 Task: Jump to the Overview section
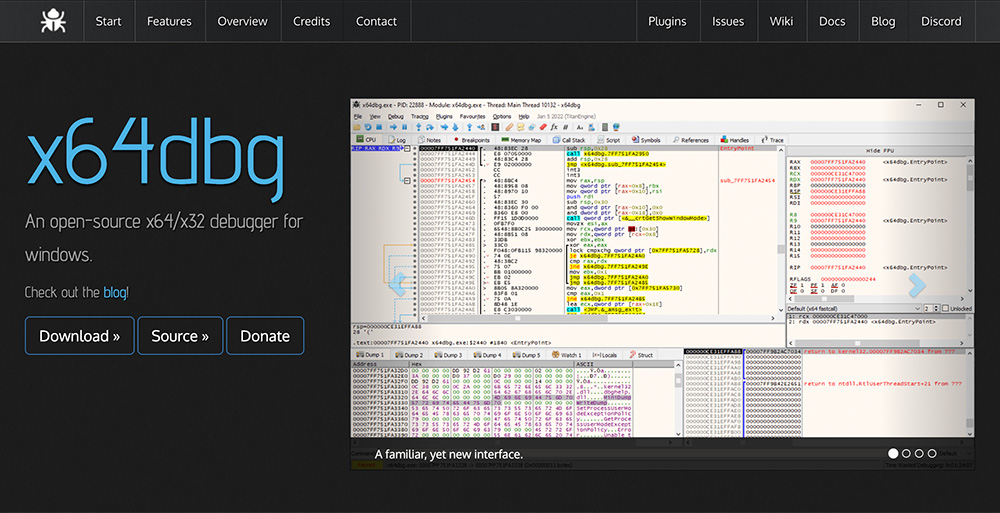pos(242,21)
